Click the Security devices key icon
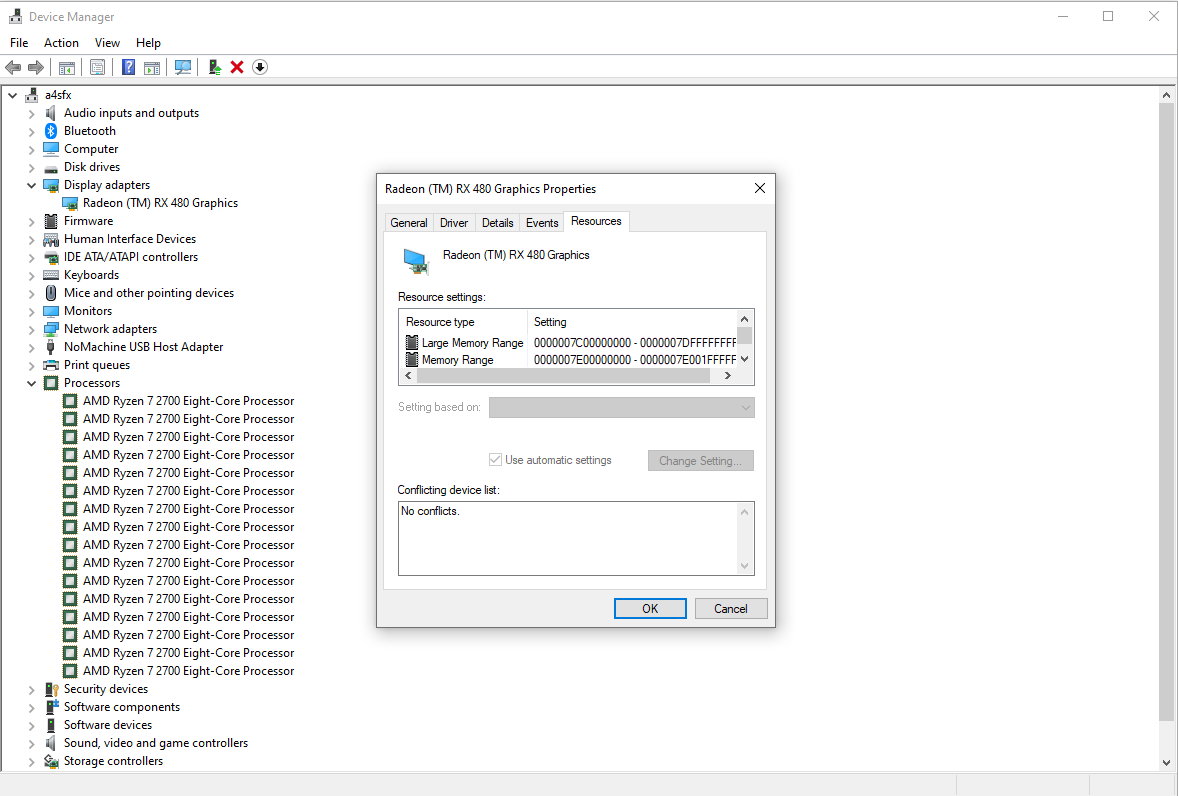1178x796 pixels. click(51, 689)
